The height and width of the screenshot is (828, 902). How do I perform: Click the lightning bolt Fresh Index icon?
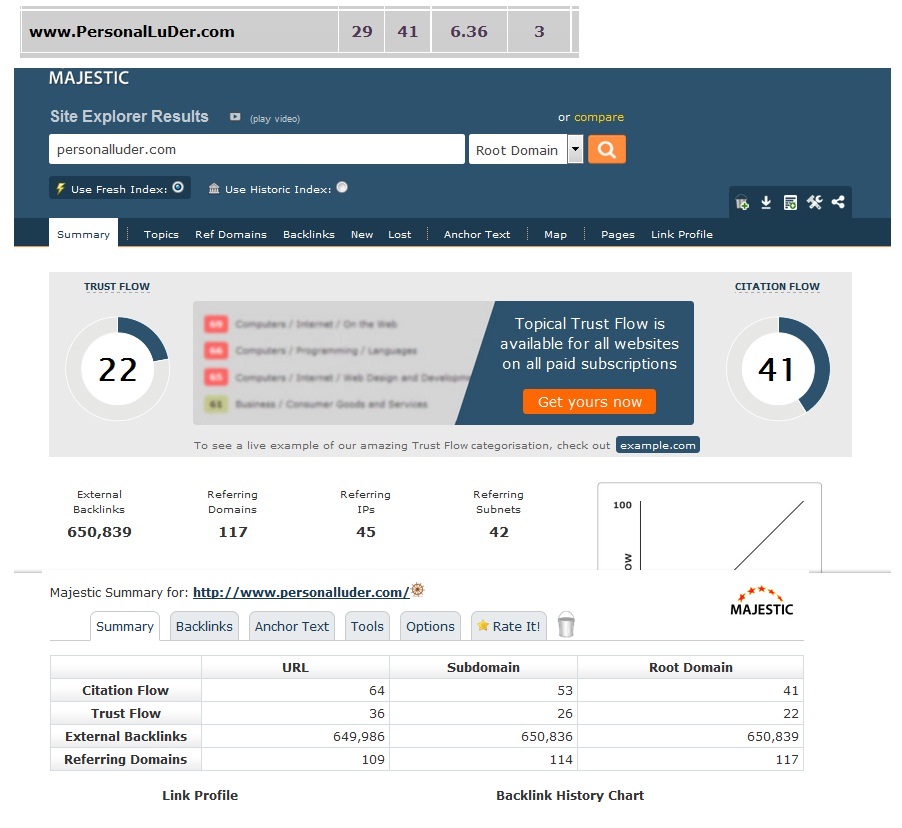(x=60, y=188)
